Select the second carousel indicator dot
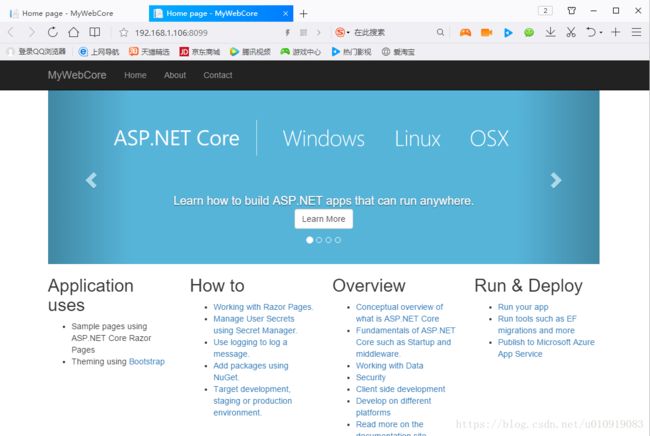The height and width of the screenshot is (436, 650). [x=319, y=240]
